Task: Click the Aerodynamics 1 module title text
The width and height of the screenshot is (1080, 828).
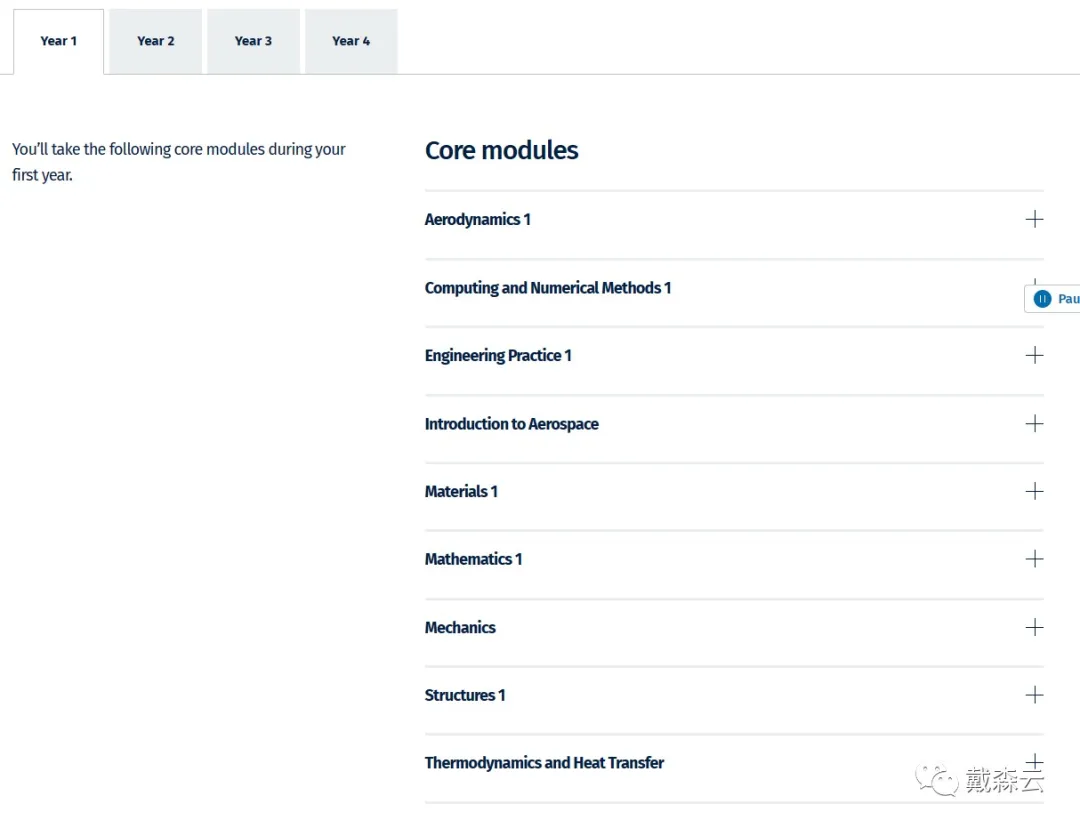Action: click(x=477, y=220)
